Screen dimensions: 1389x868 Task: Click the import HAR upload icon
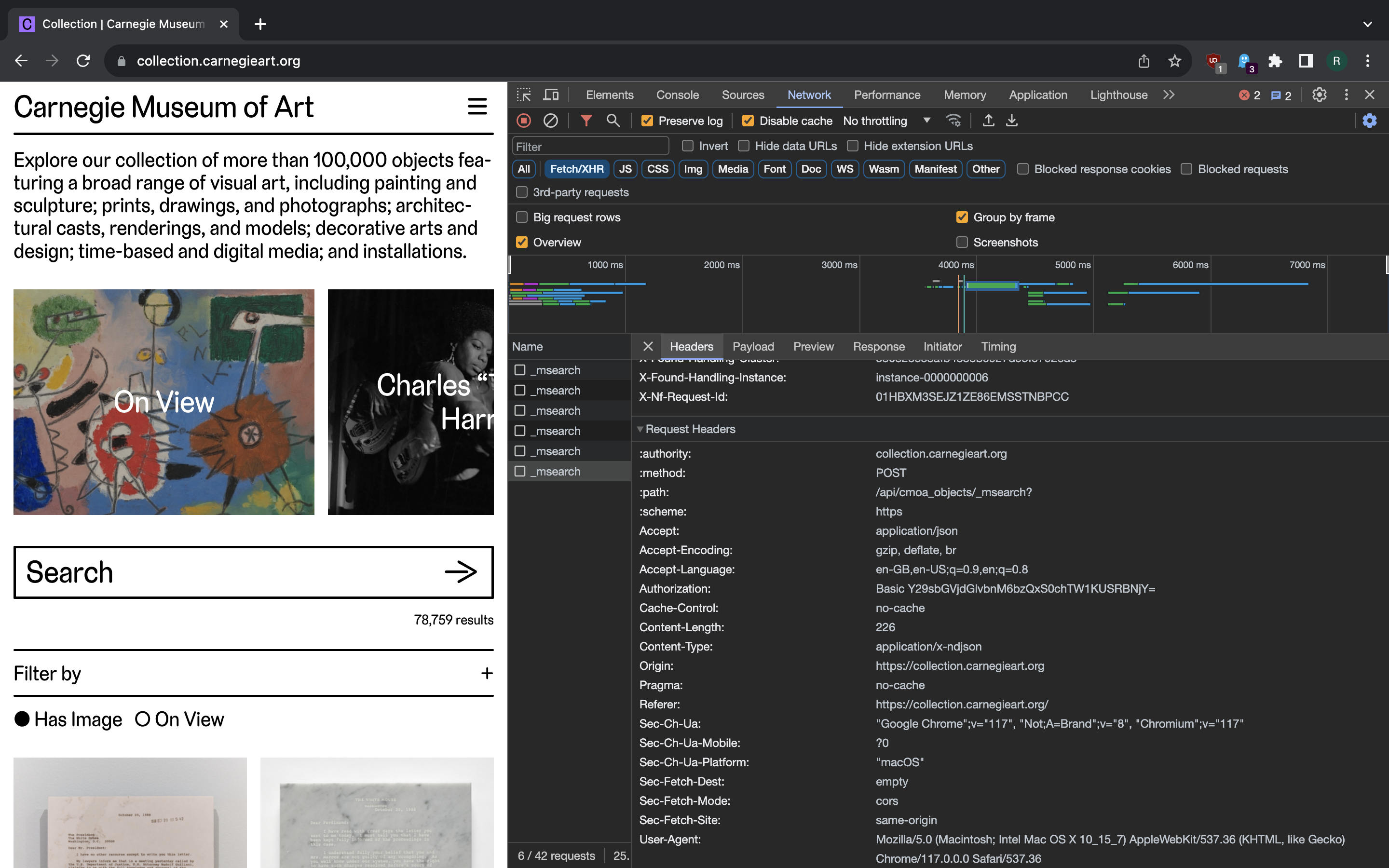point(988,121)
